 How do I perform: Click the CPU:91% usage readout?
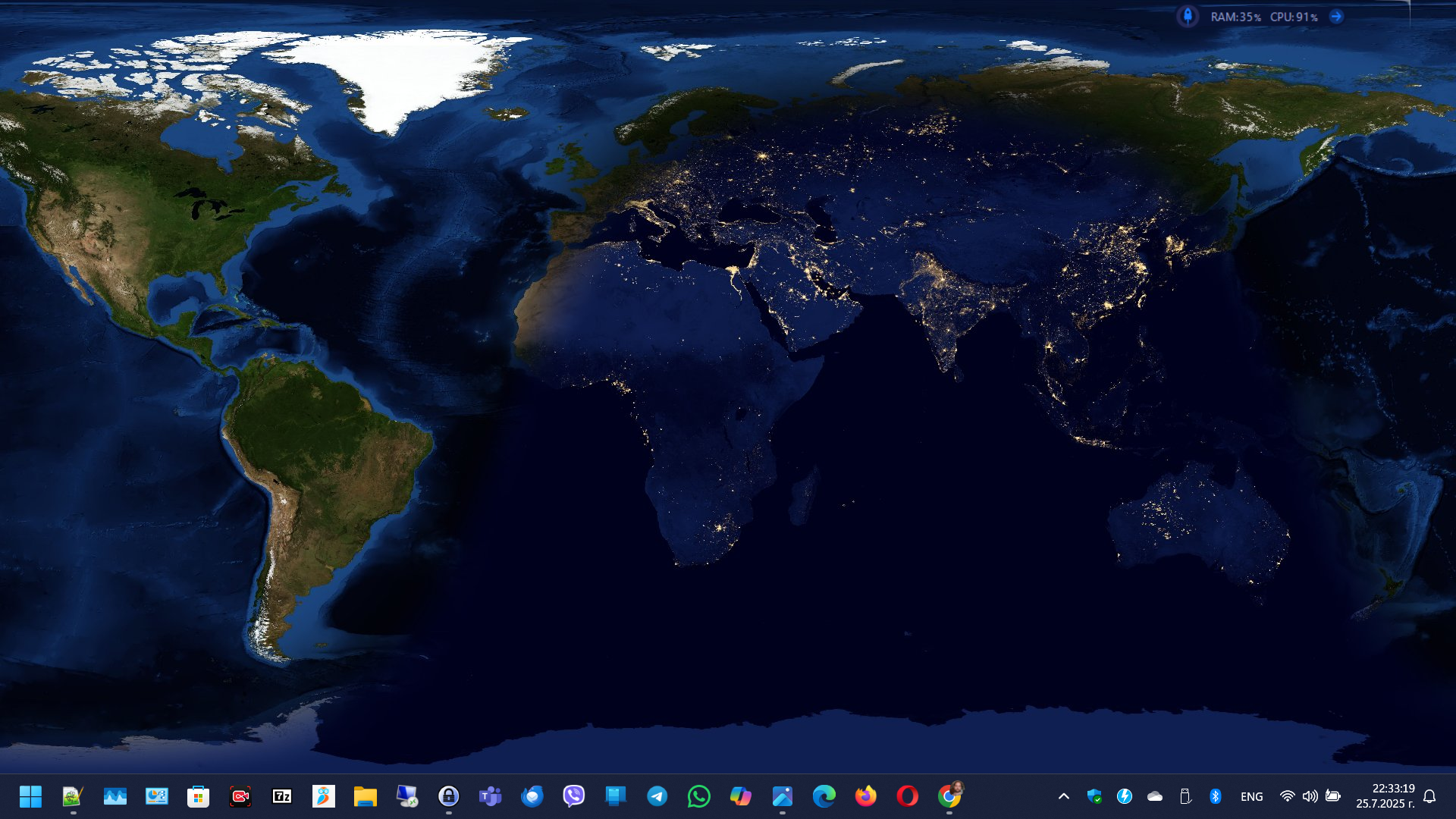pos(1294,17)
